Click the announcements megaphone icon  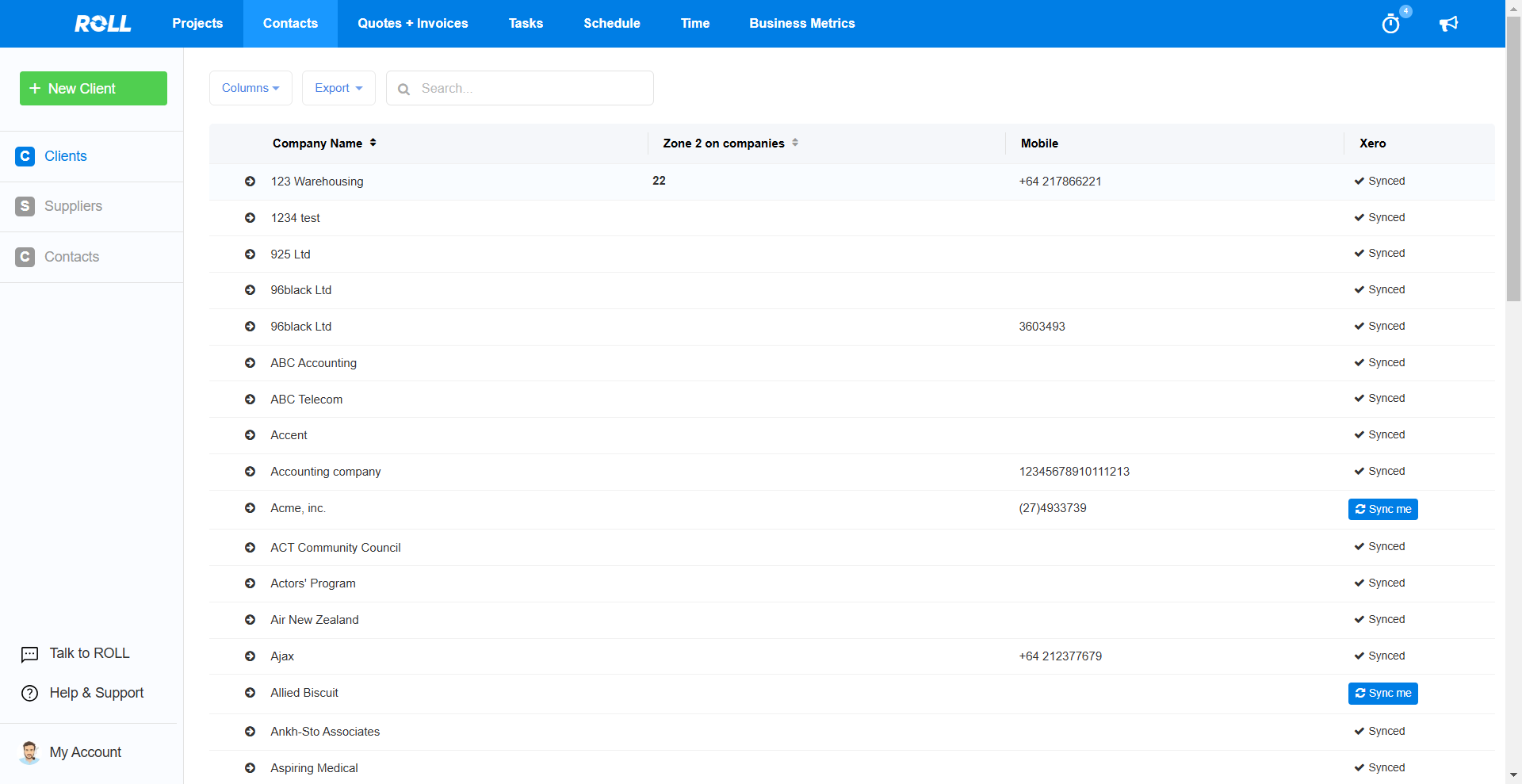[x=1448, y=24]
